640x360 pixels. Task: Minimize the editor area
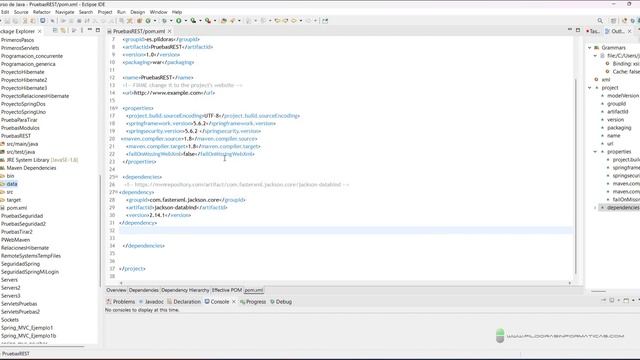[x=570, y=30]
